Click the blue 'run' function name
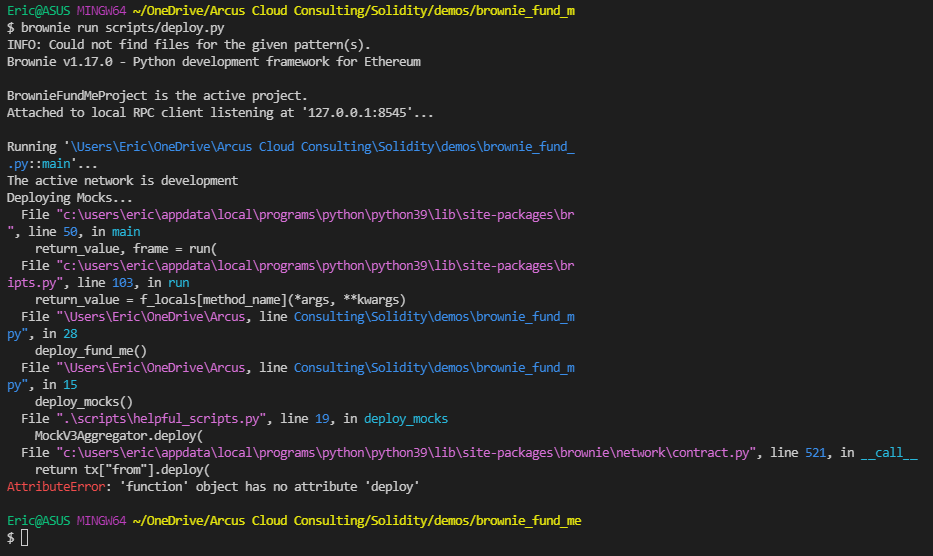 (179, 283)
